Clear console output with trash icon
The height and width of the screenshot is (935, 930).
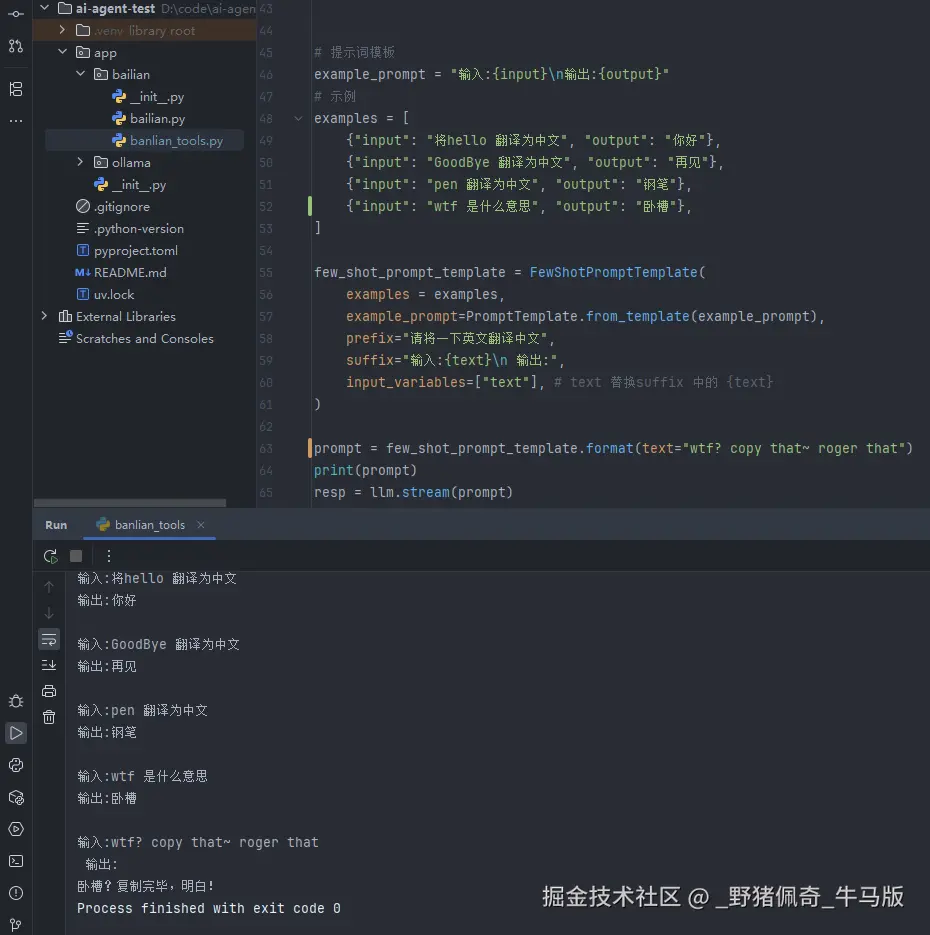(x=49, y=717)
